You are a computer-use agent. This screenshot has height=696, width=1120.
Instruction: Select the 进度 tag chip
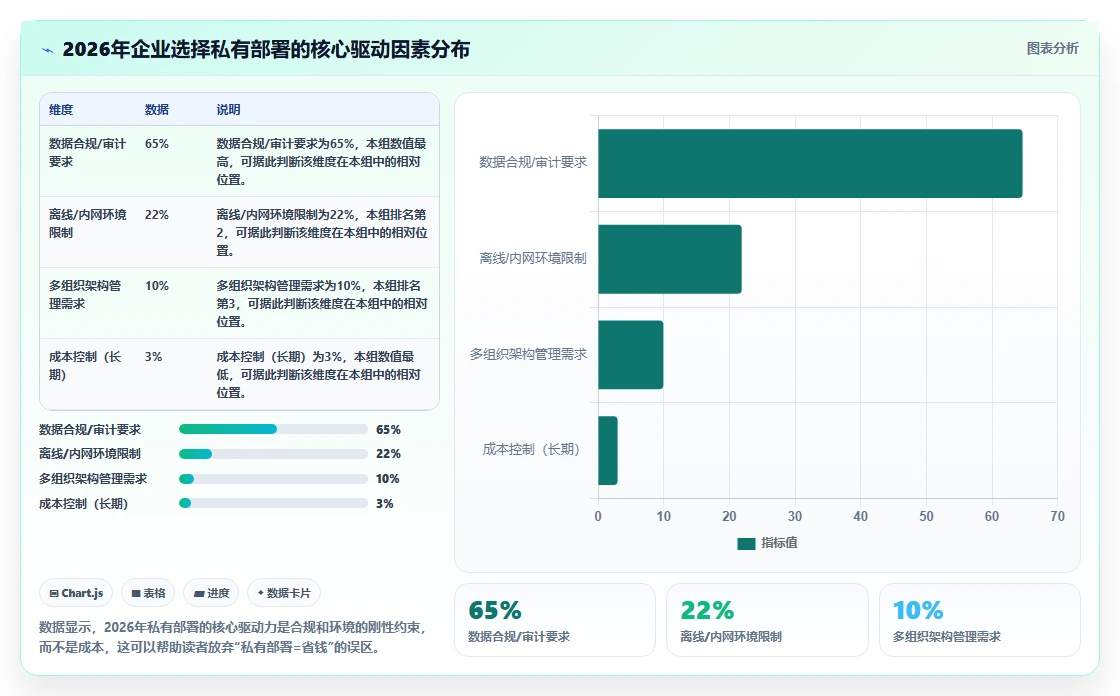pyautogui.click(x=211, y=593)
